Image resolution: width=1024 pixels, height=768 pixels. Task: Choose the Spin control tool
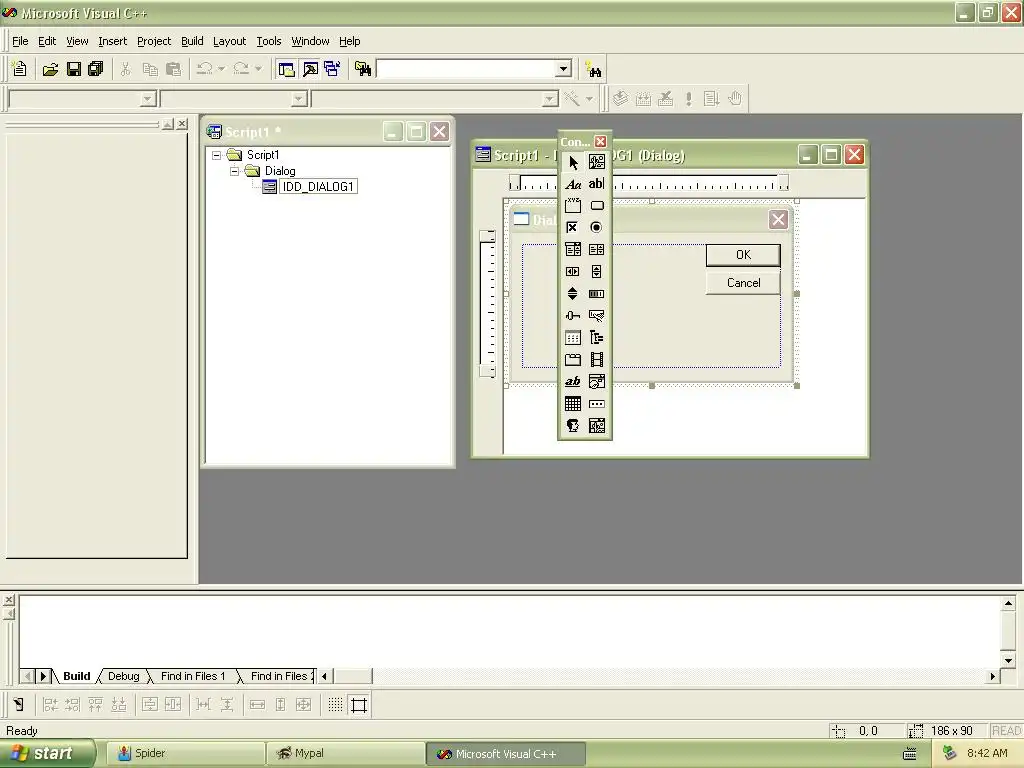coord(573,294)
